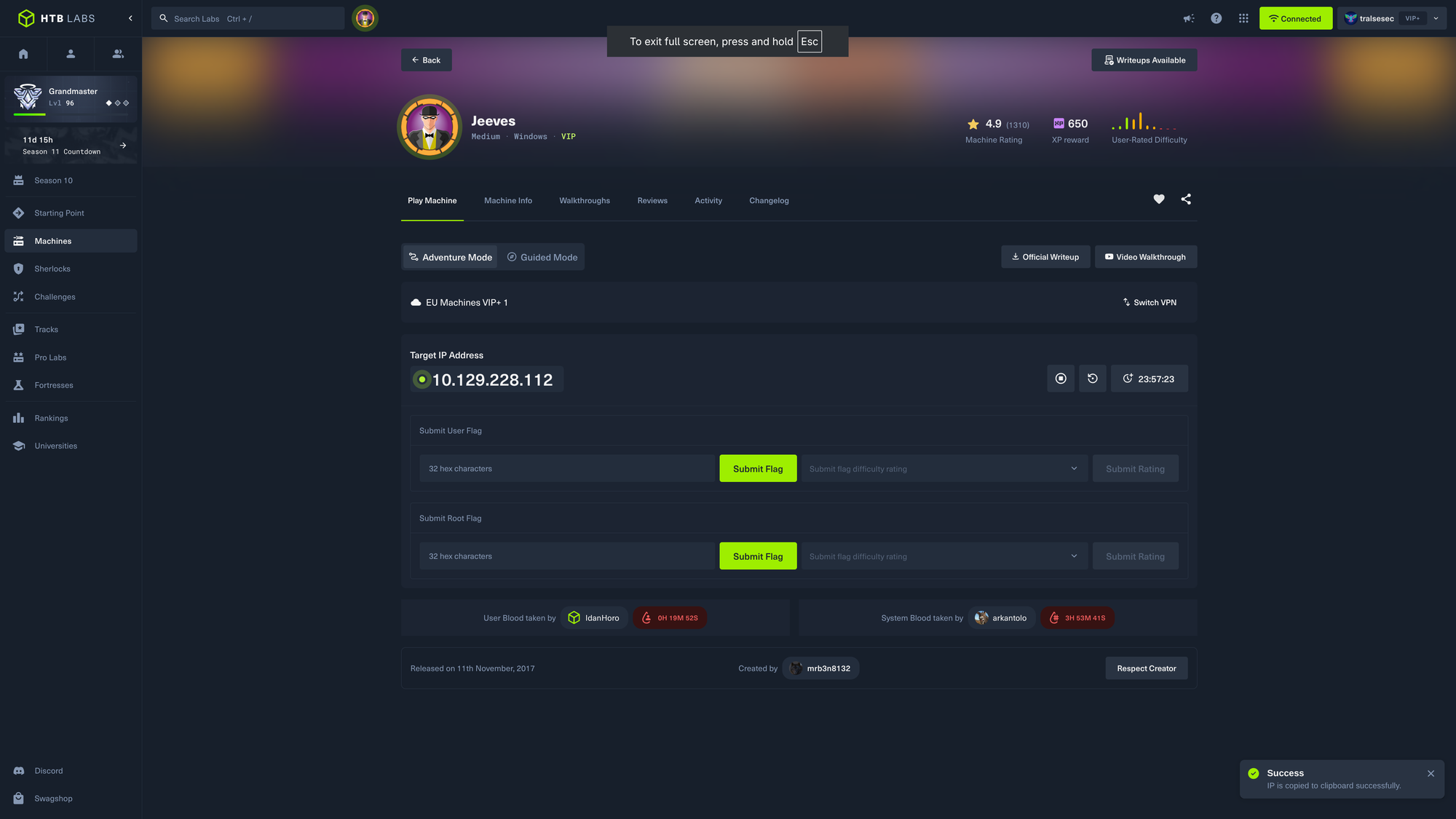Viewport: 1456px width, 819px height.
Task: Open arkantolo's profile
Action: (1001, 618)
